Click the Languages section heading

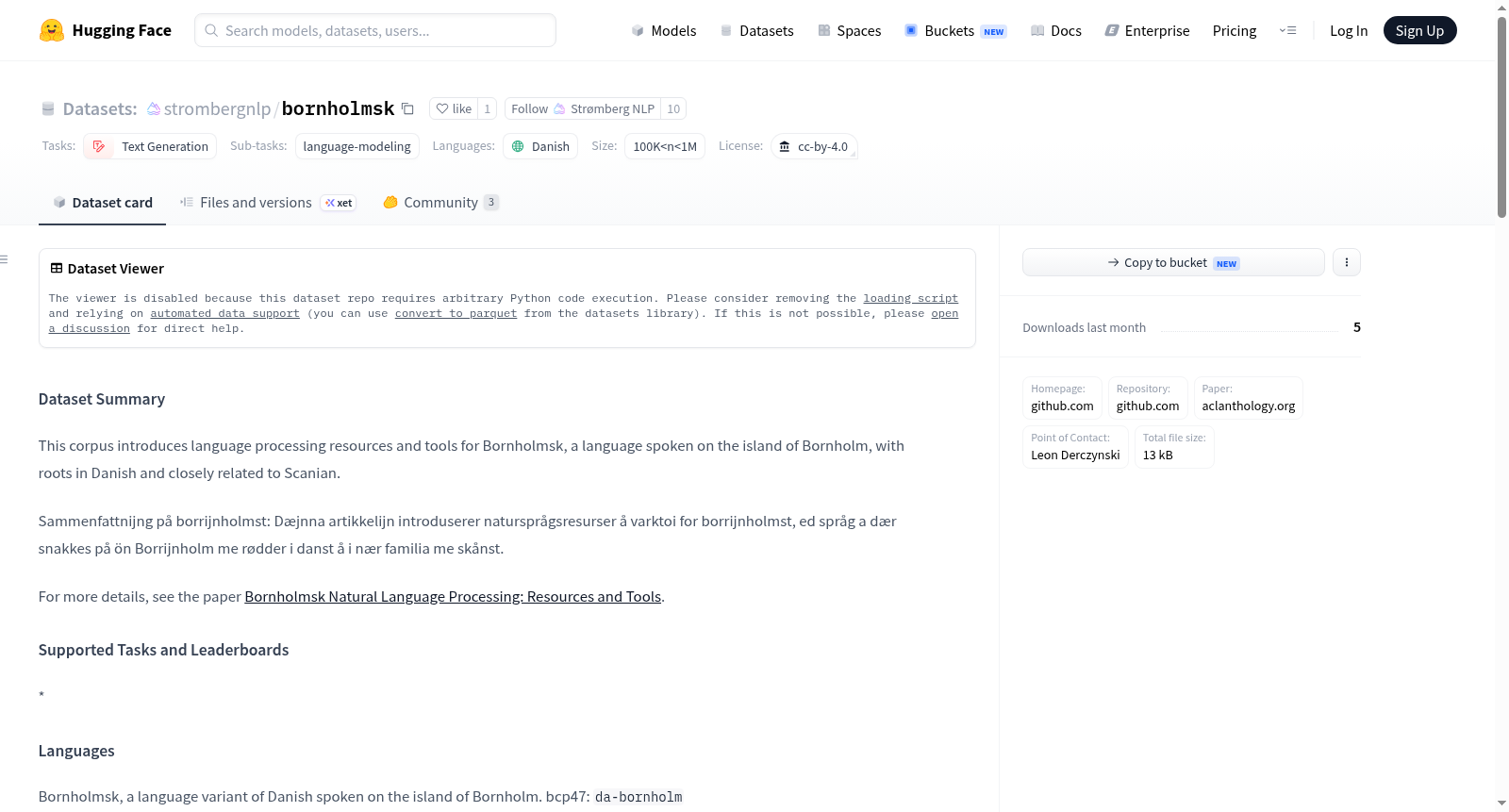(x=76, y=751)
